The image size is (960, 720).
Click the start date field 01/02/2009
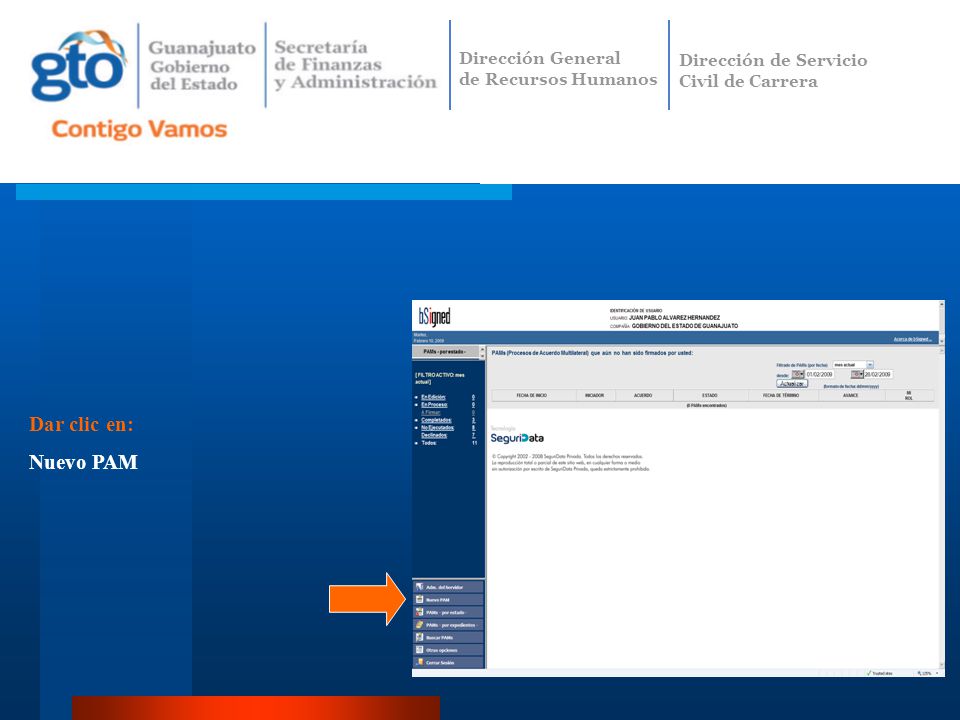point(819,374)
